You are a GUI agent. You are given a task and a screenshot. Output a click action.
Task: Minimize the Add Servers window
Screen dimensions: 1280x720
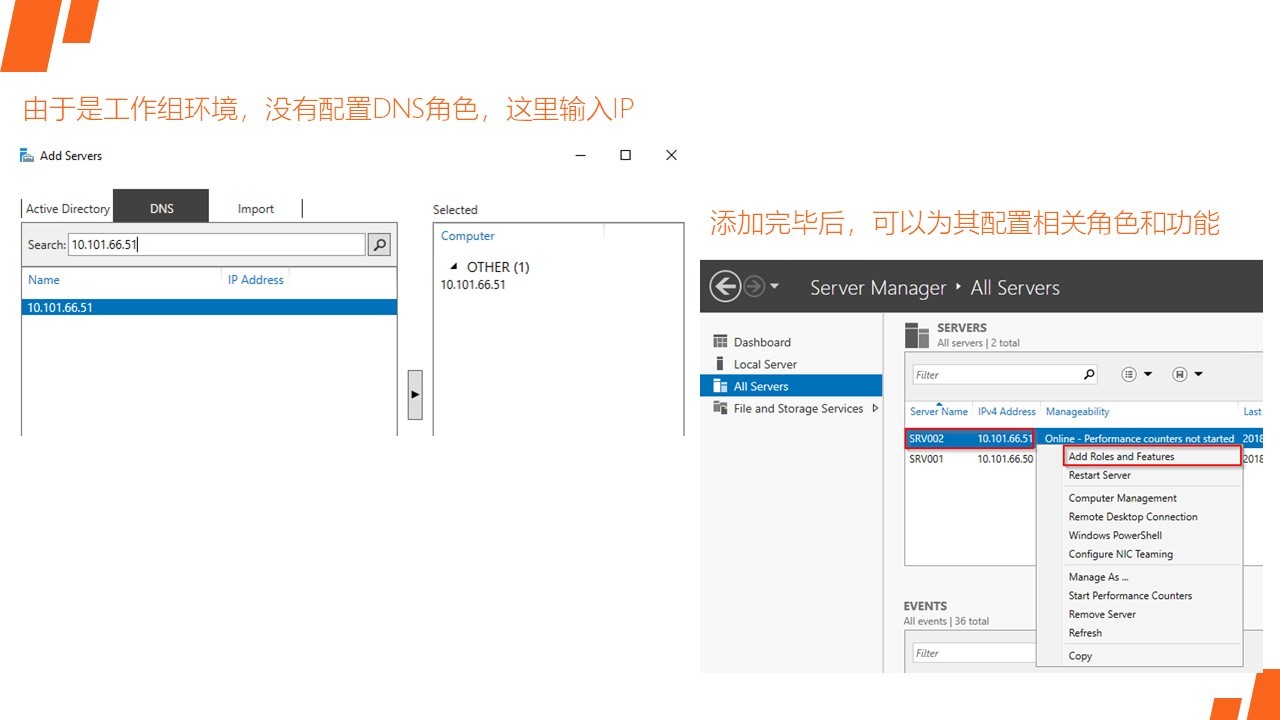point(580,155)
